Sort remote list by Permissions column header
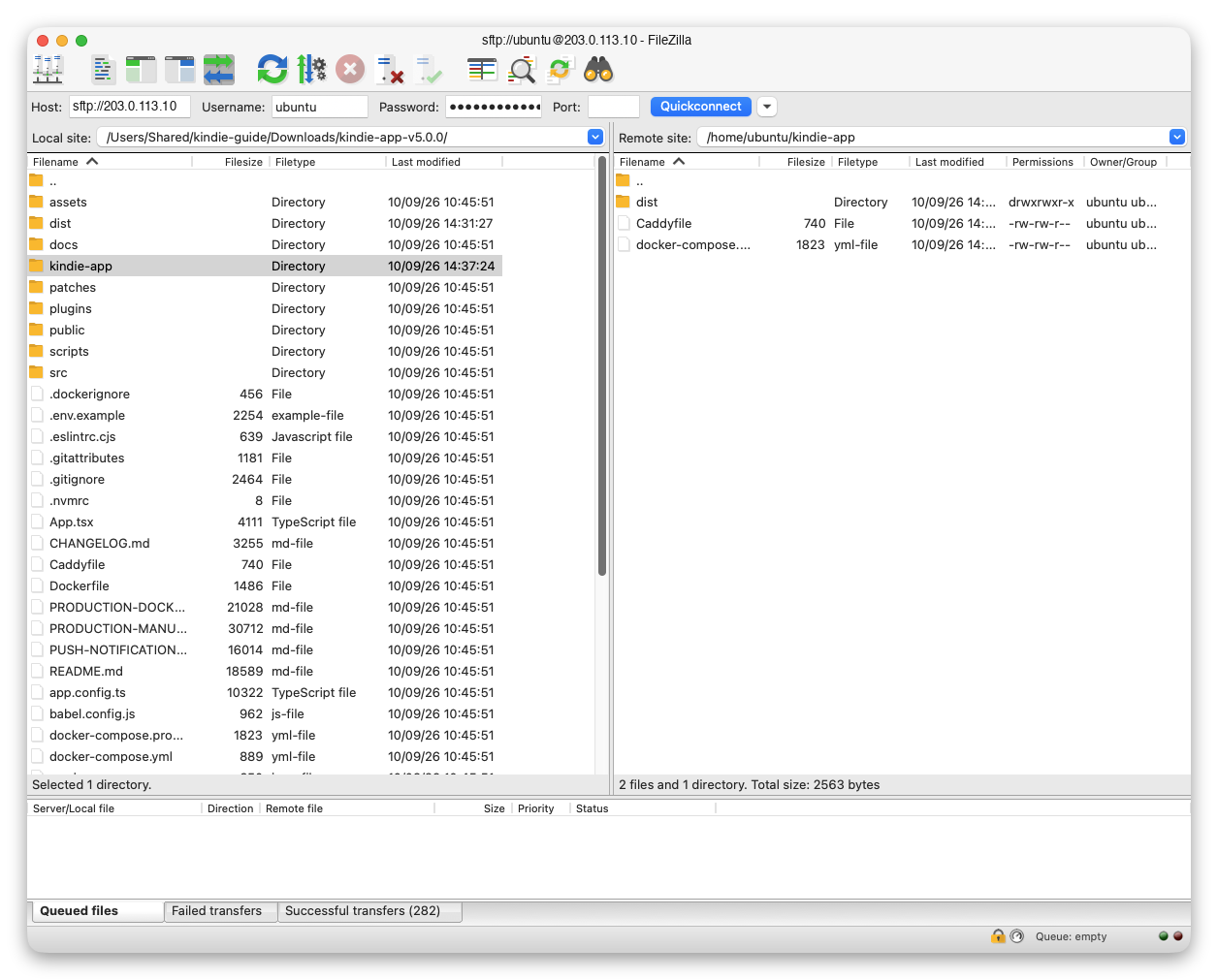The height and width of the screenshot is (980, 1218). [x=1044, y=162]
